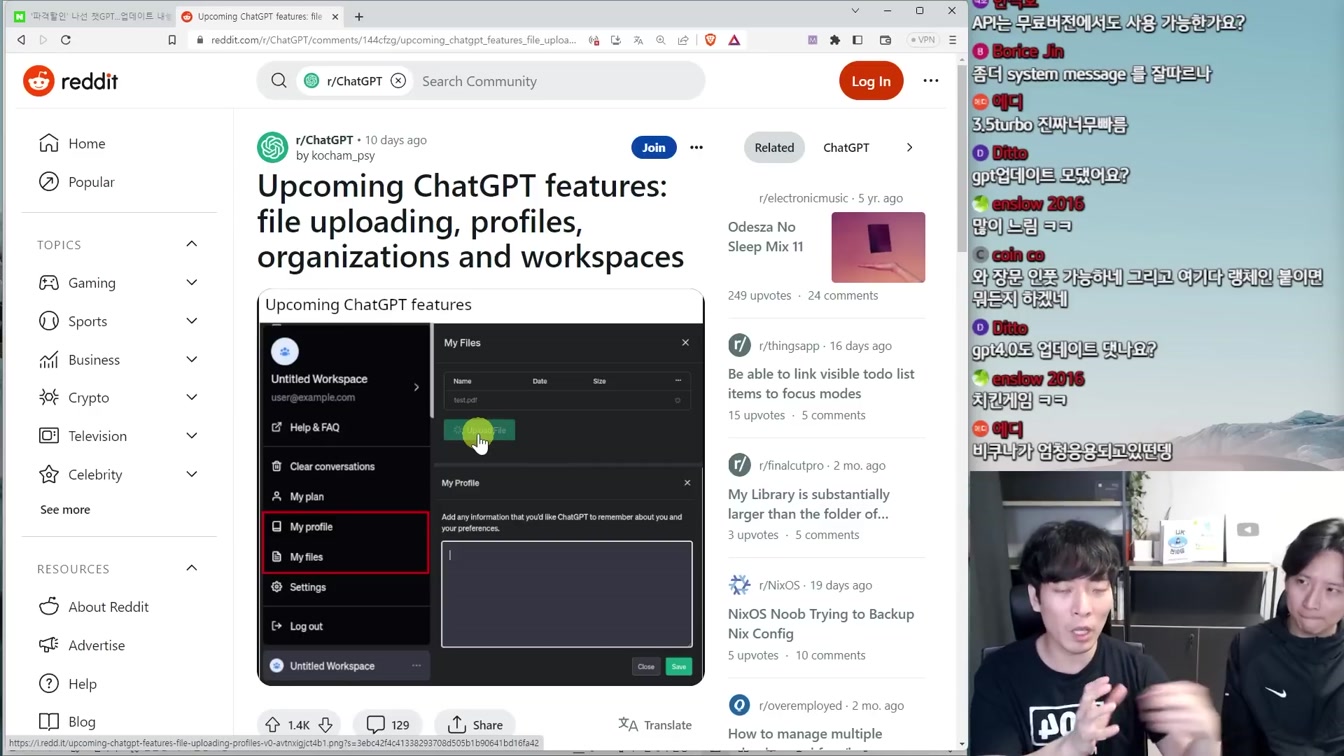This screenshot has height=756, width=1344.
Task: Open r/thingsapp todo list post
Action: click(x=821, y=383)
